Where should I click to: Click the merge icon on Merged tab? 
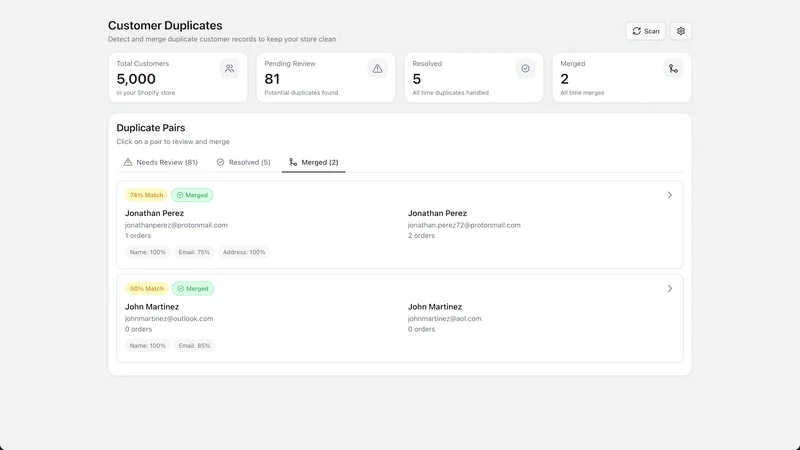pyautogui.click(x=293, y=162)
